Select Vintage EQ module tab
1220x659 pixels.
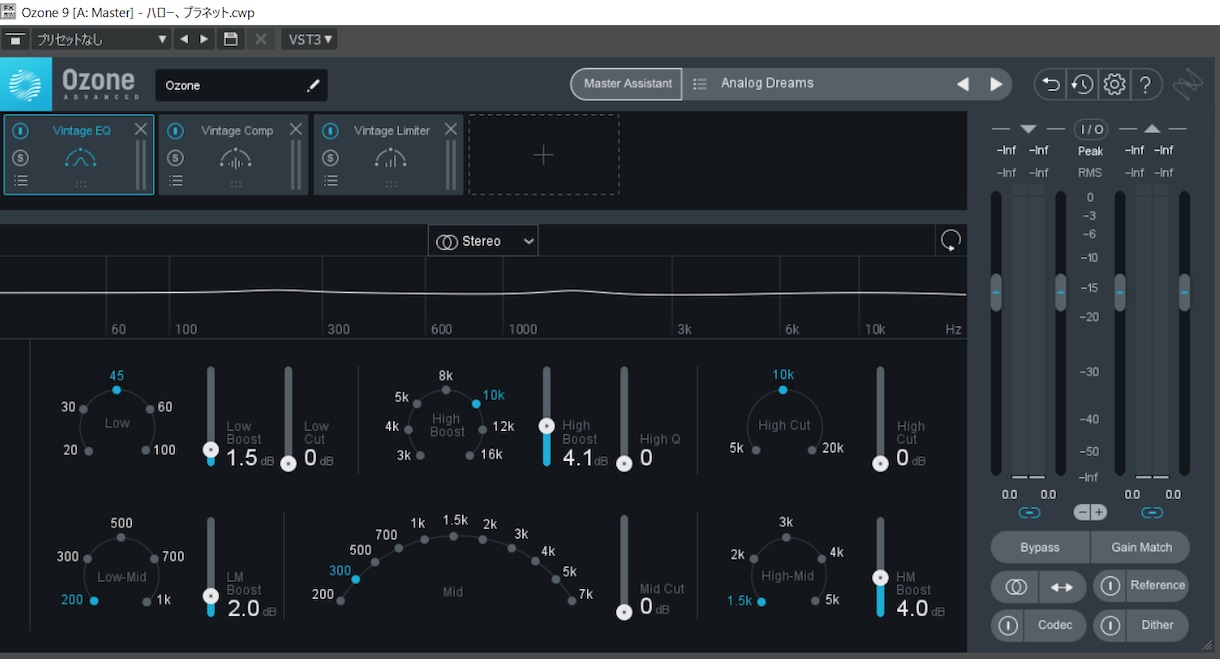[x=79, y=155]
